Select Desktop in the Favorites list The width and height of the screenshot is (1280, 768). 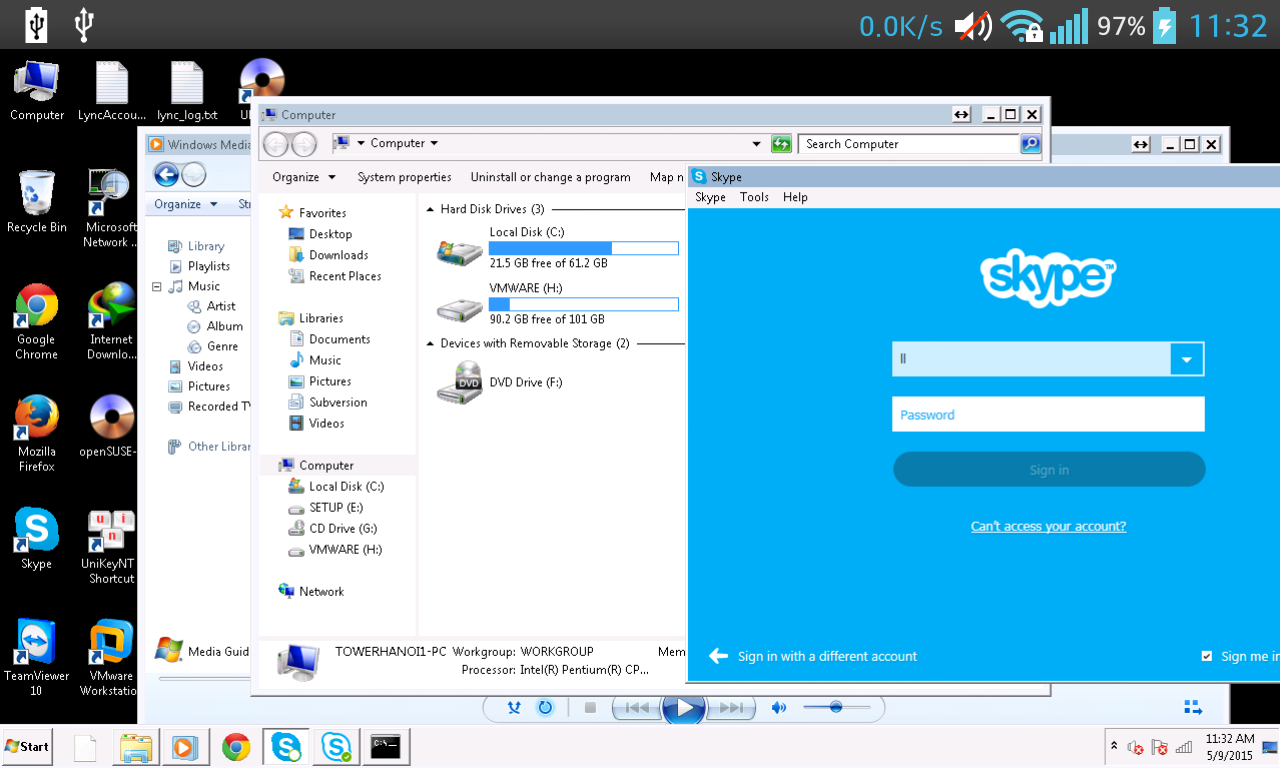320,234
